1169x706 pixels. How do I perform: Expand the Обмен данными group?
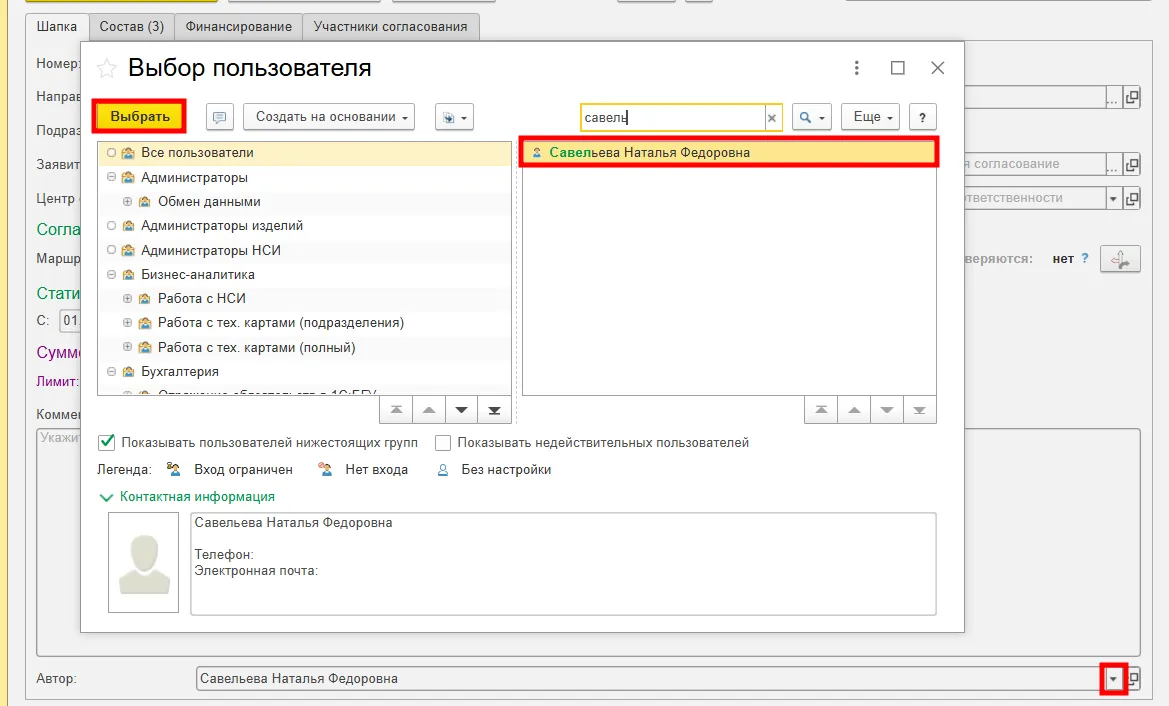[x=127, y=201]
